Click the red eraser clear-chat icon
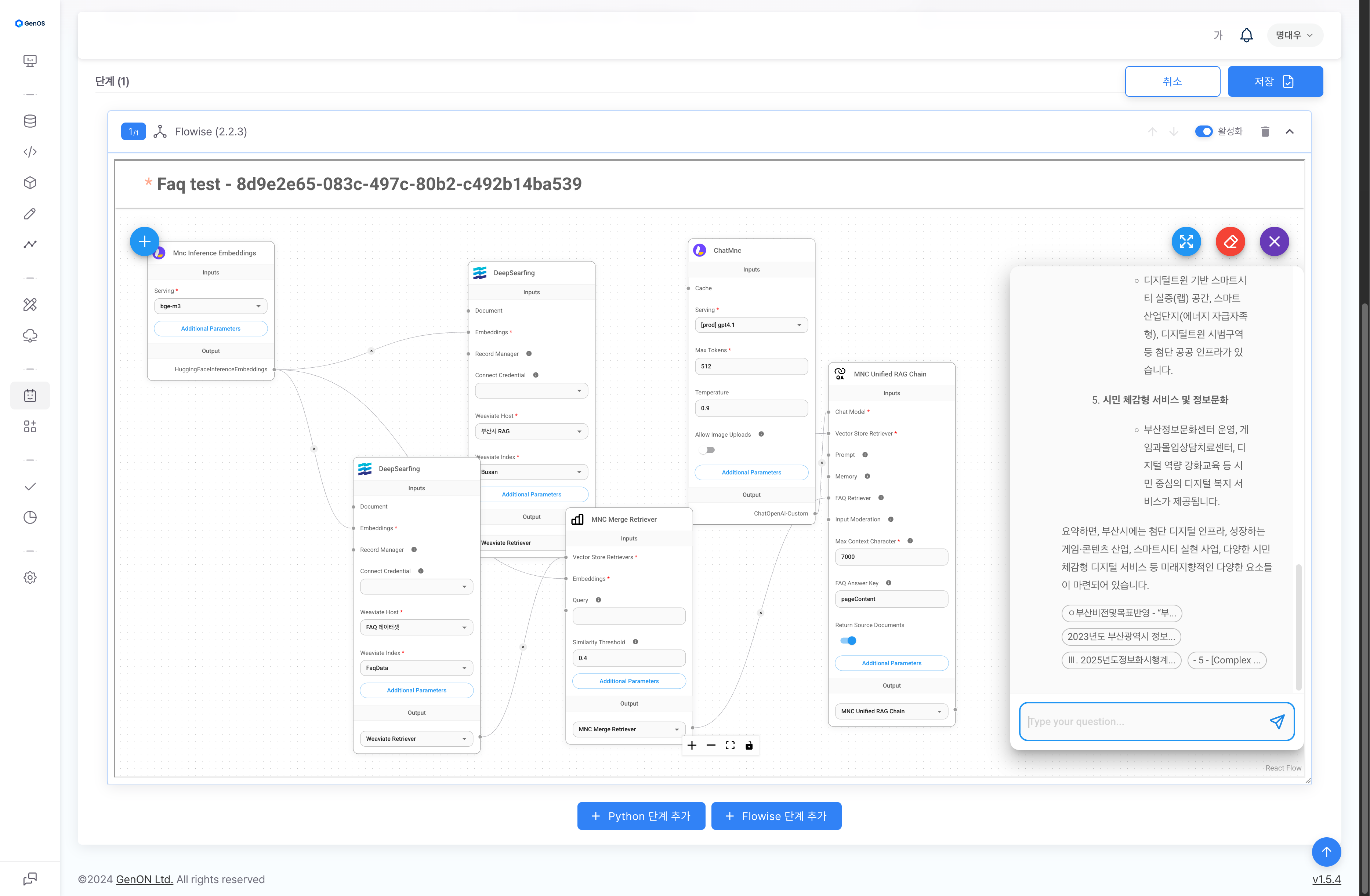 [x=1230, y=242]
